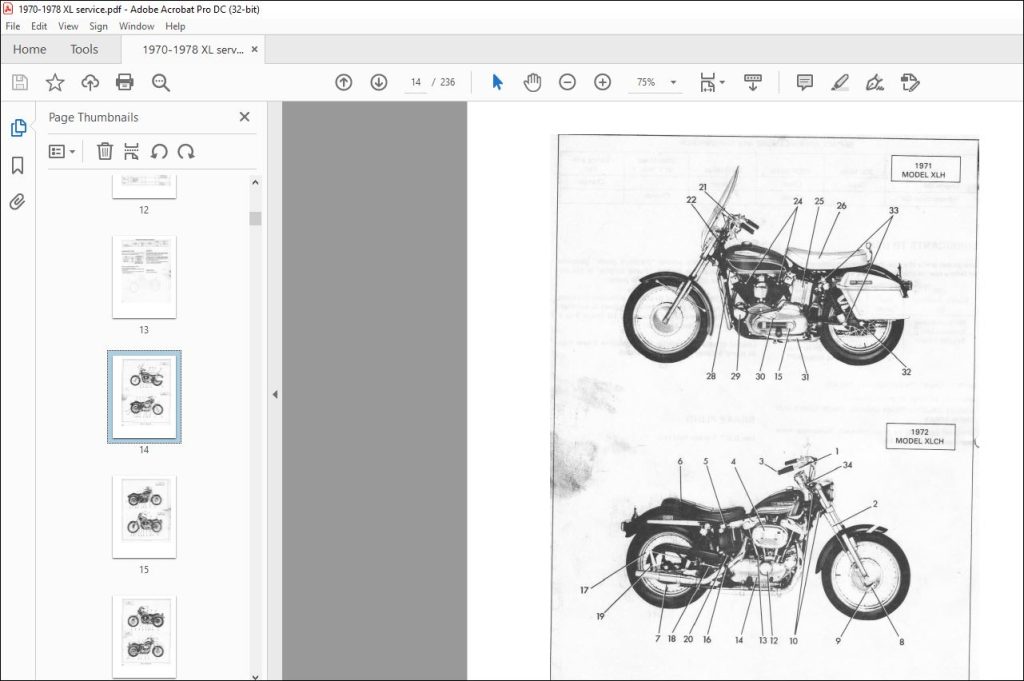Show Page Thumbnails sidebar icon
Image resolution: width=1024 pixels, height=681 pixels.
(x=18, y=128)
